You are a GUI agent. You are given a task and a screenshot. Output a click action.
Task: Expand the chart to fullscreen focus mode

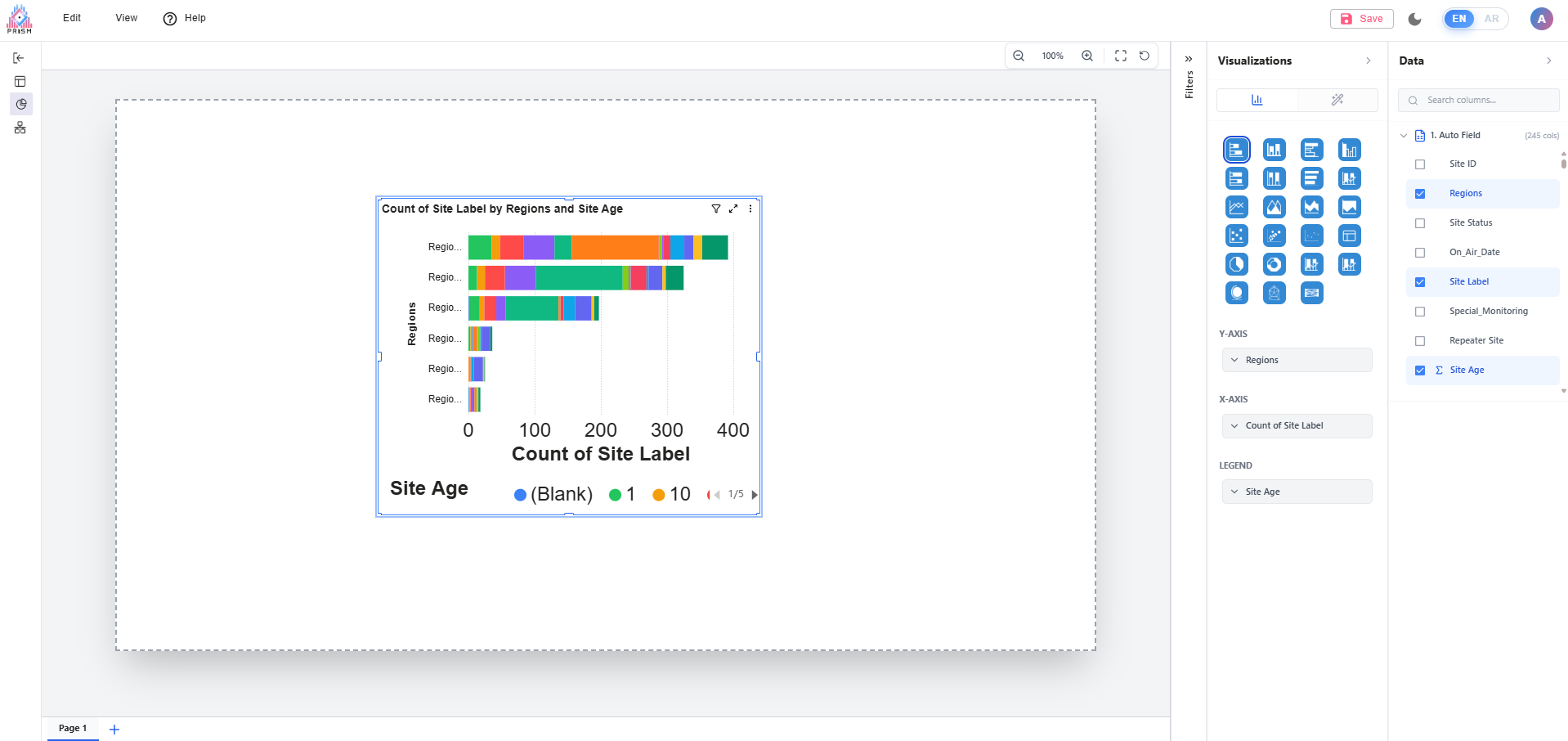pyautogui.click(x=733, y=209)
